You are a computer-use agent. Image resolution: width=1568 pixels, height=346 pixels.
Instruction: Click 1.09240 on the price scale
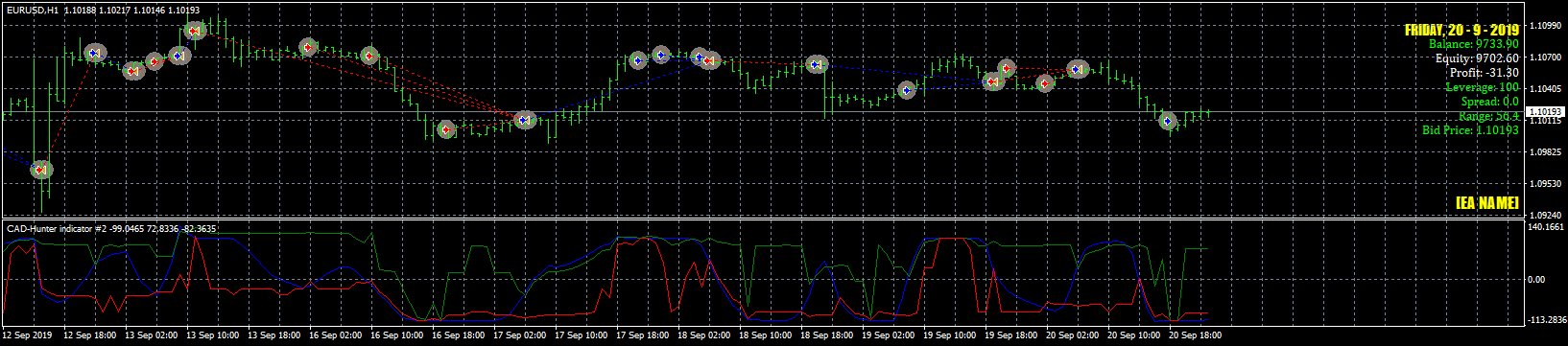click(x=1546, y=216)
